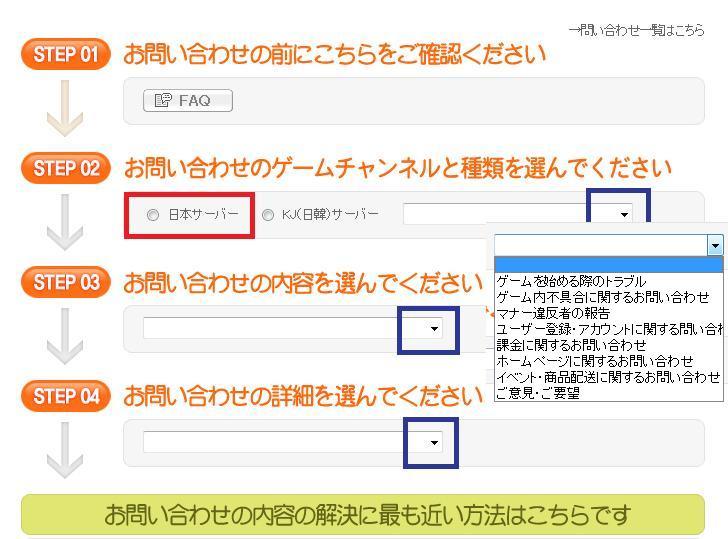
Task: Expand the STEP 03 inquiry content dropdown
Action: pos(433,329)
